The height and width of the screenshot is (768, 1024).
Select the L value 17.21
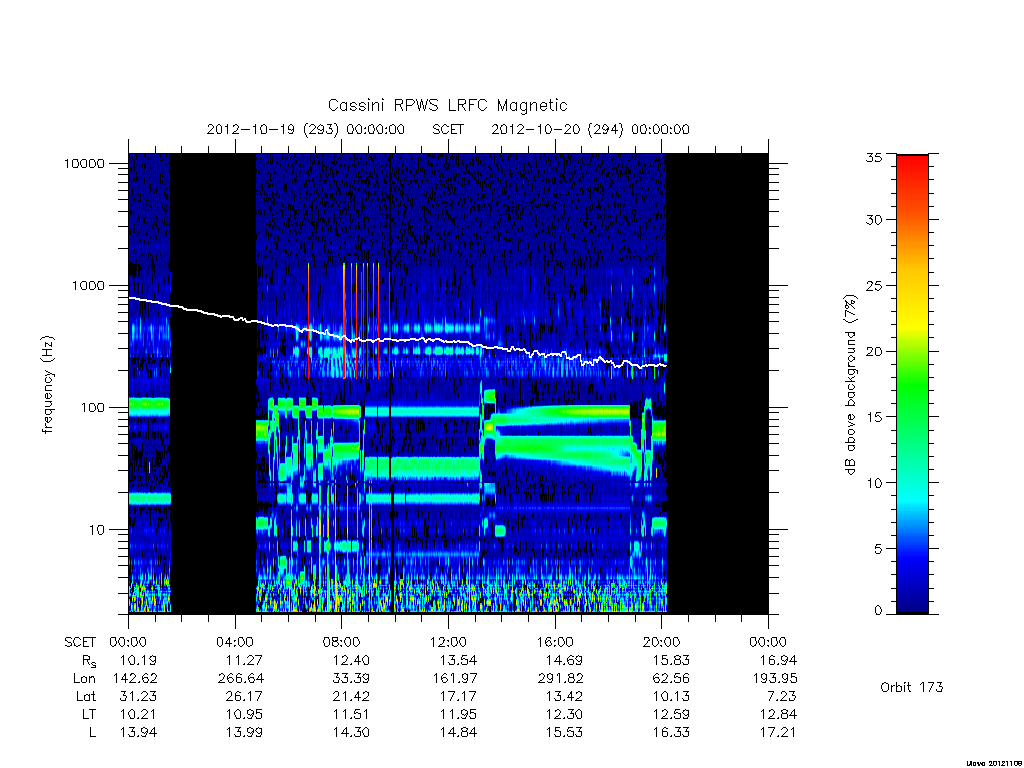[778, 733]
